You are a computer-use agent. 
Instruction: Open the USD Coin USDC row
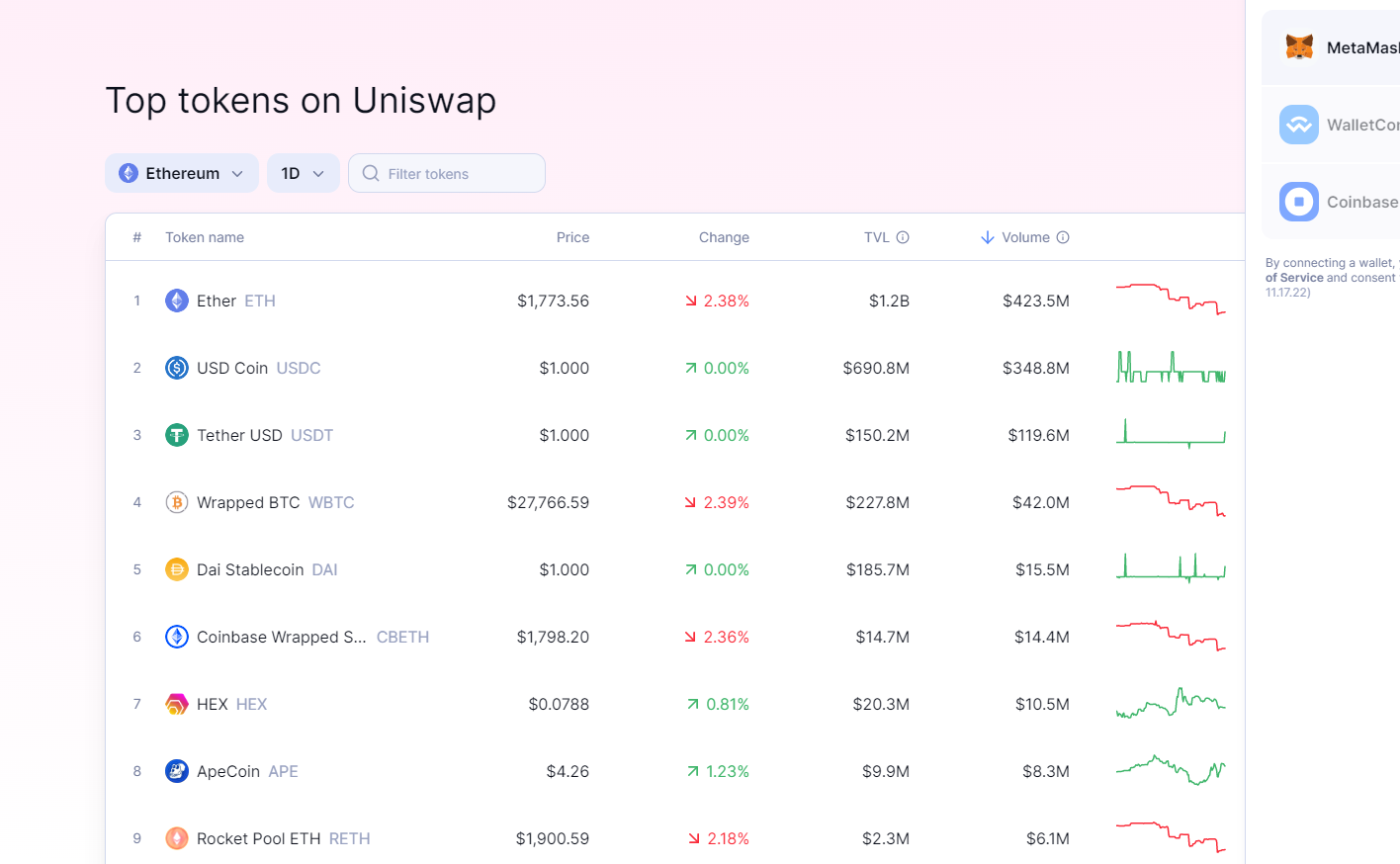[675, 368]
